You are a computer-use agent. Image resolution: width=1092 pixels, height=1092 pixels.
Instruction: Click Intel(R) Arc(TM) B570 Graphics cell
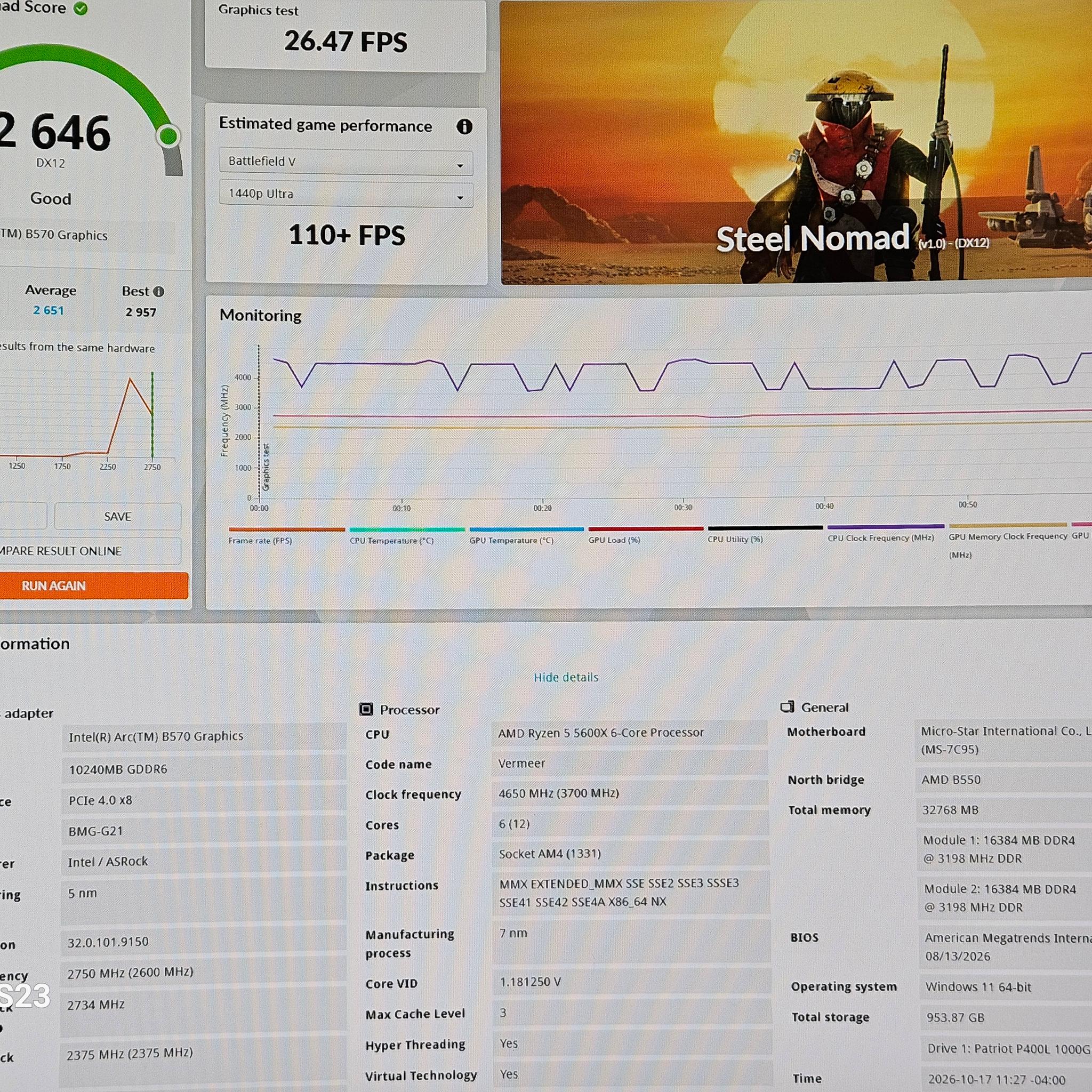(x=204, y=736)
